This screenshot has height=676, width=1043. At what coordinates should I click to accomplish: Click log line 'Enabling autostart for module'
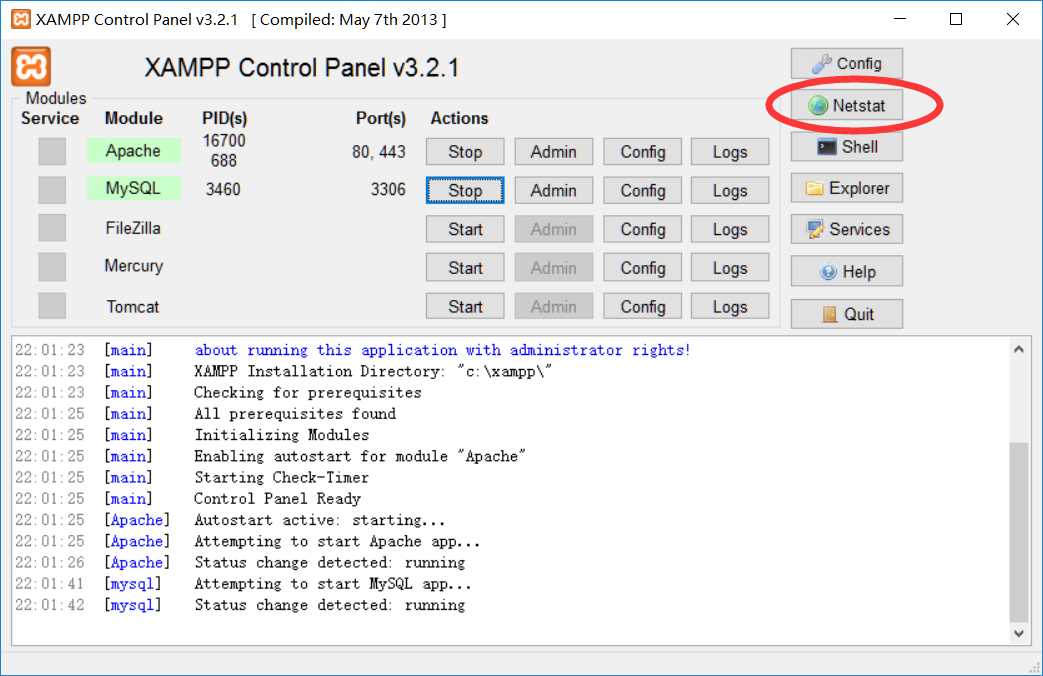pos(359,456)
